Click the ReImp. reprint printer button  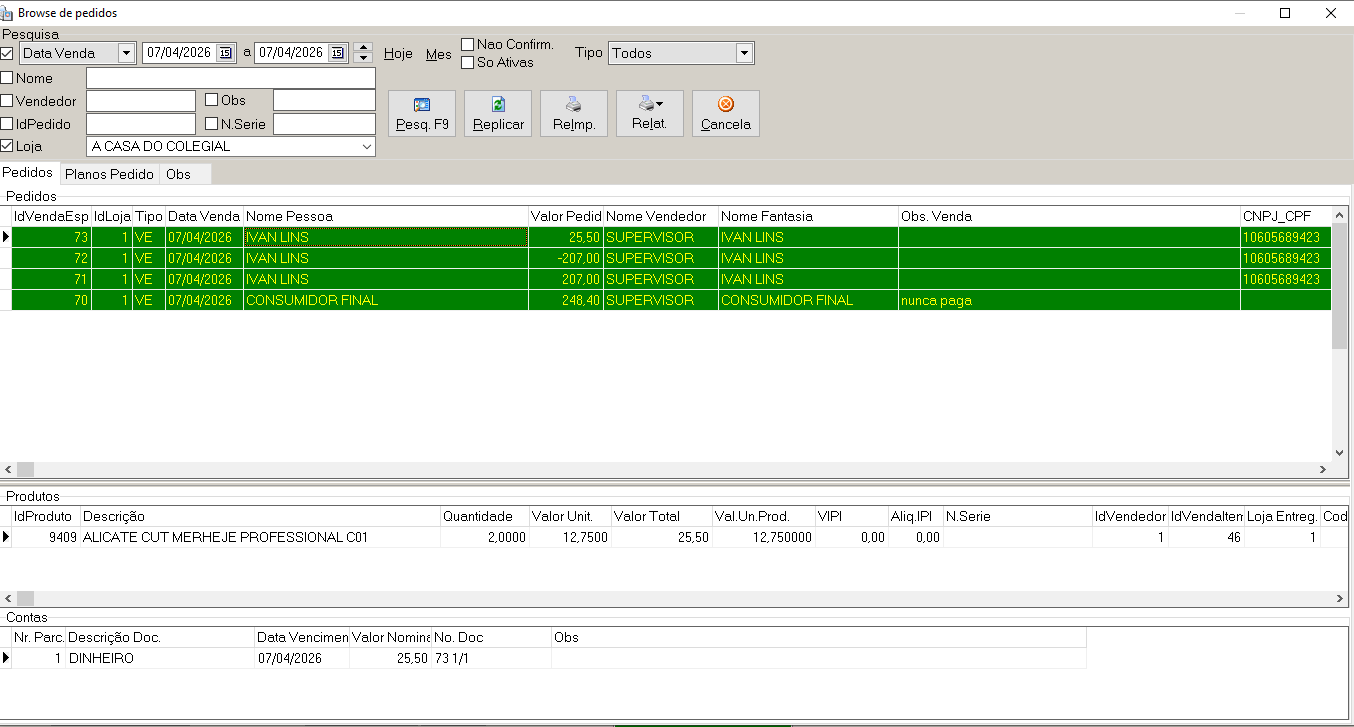(573, 114)
